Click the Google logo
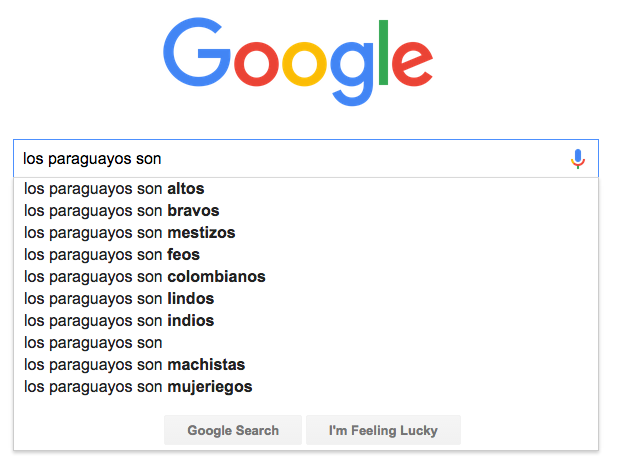This screenshot has width=623, height=468. tap(298, 62)
